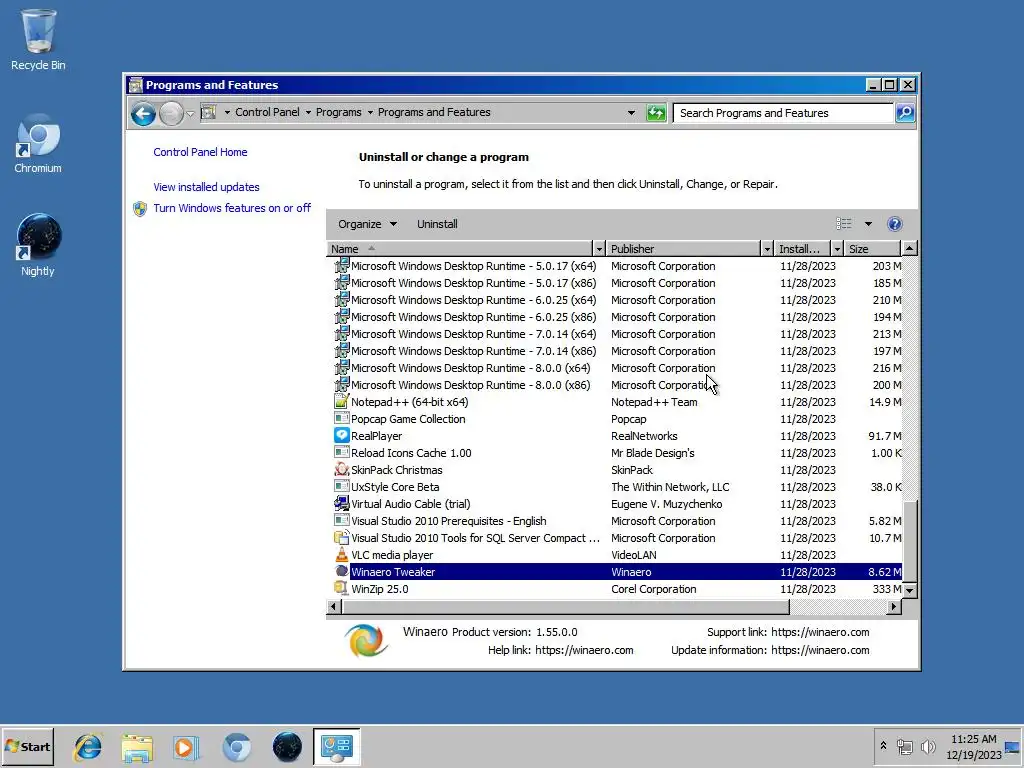Expand the address bar history dropdown
The width and height of the screenshot is (1024, 768).
(631, 113)
